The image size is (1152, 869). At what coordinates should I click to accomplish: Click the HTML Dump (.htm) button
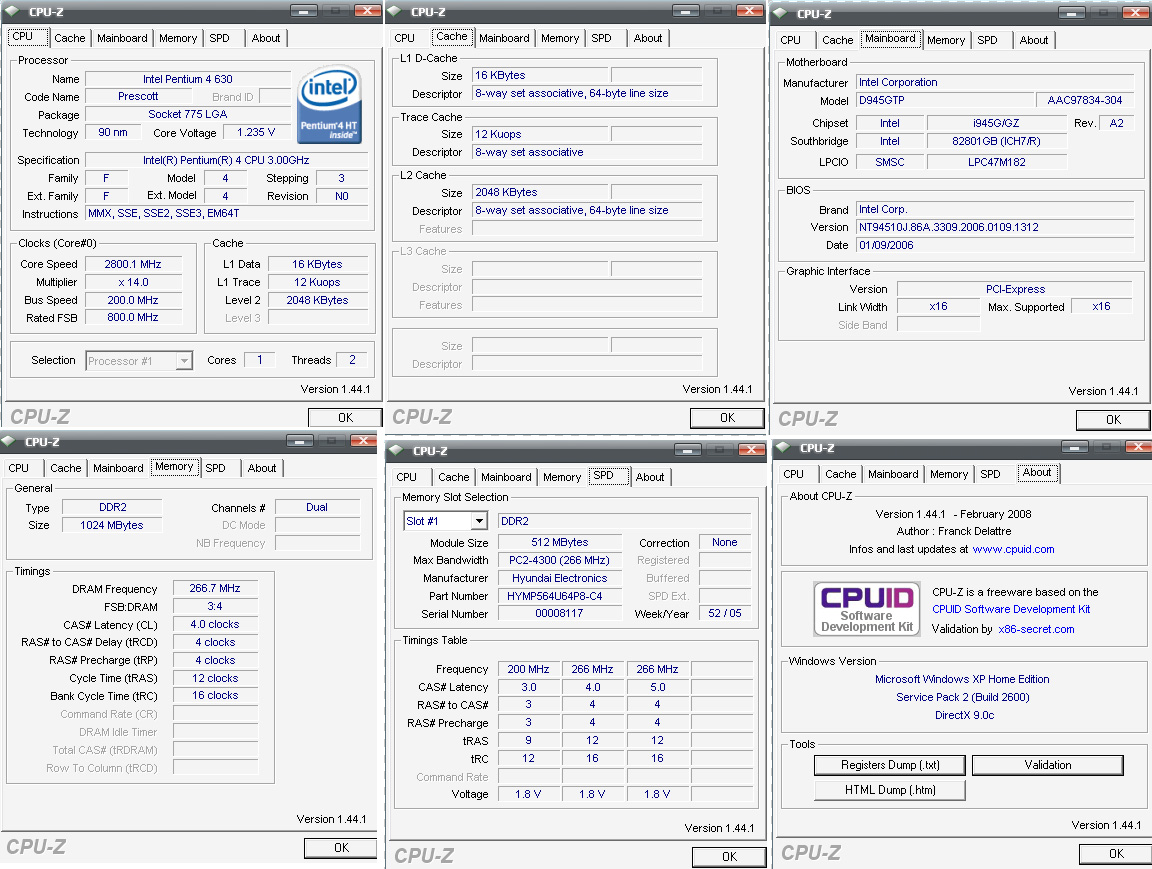[x=890, y=790]
